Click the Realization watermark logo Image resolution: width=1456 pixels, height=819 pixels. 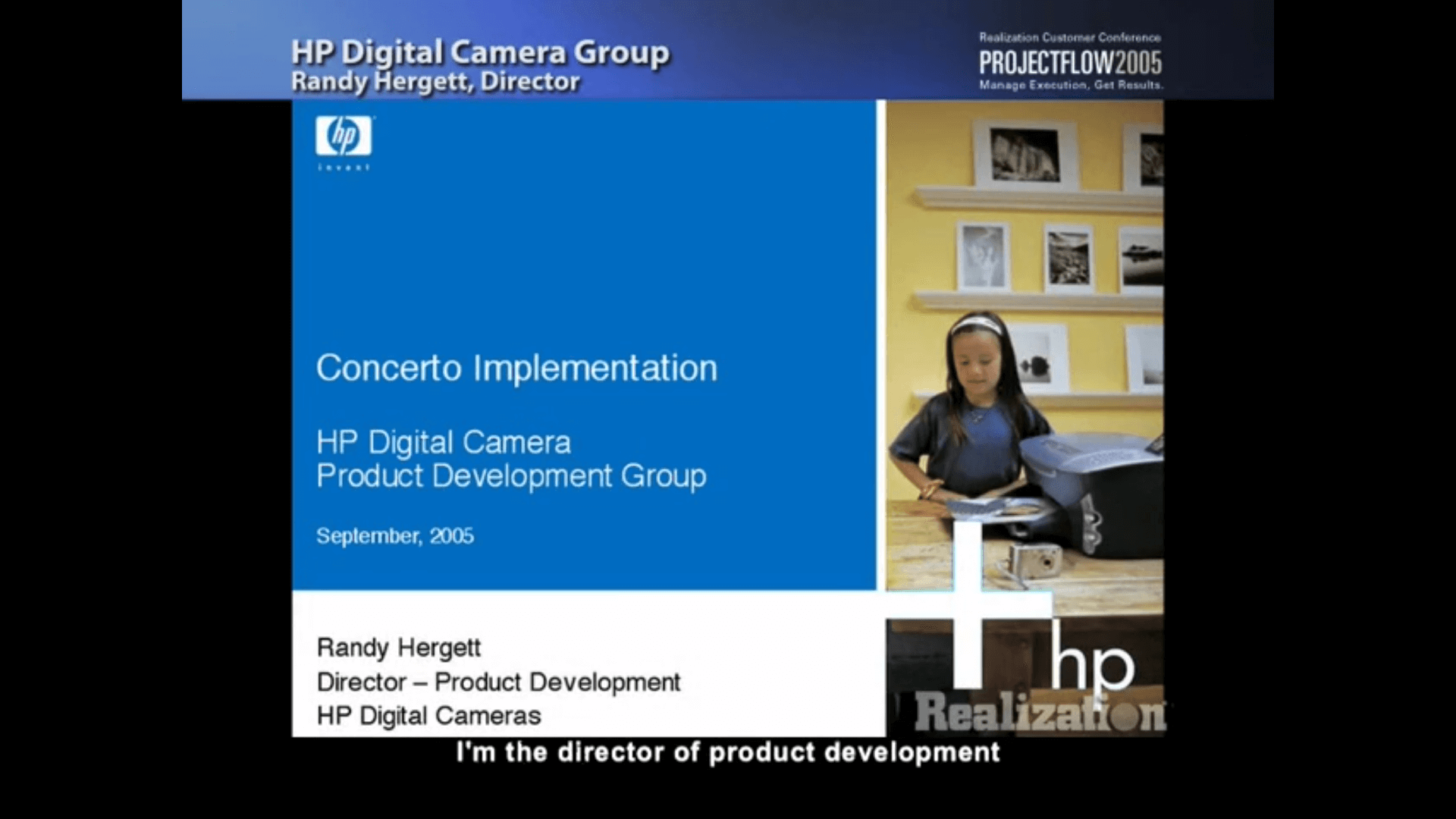pyautogui.click(x=1039, y=714)
